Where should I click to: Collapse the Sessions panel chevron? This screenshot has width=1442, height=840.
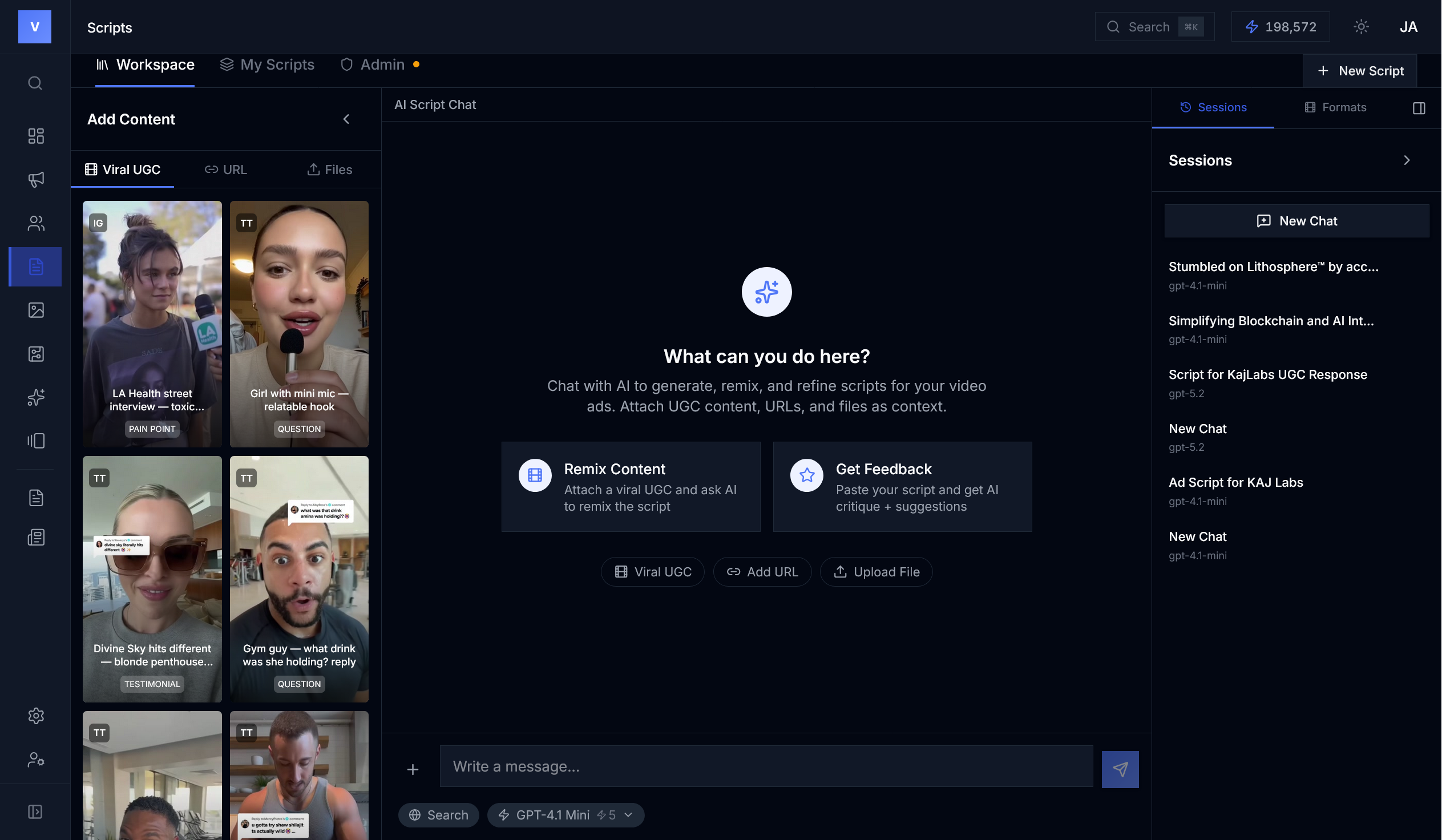[x=1407, y=160]
